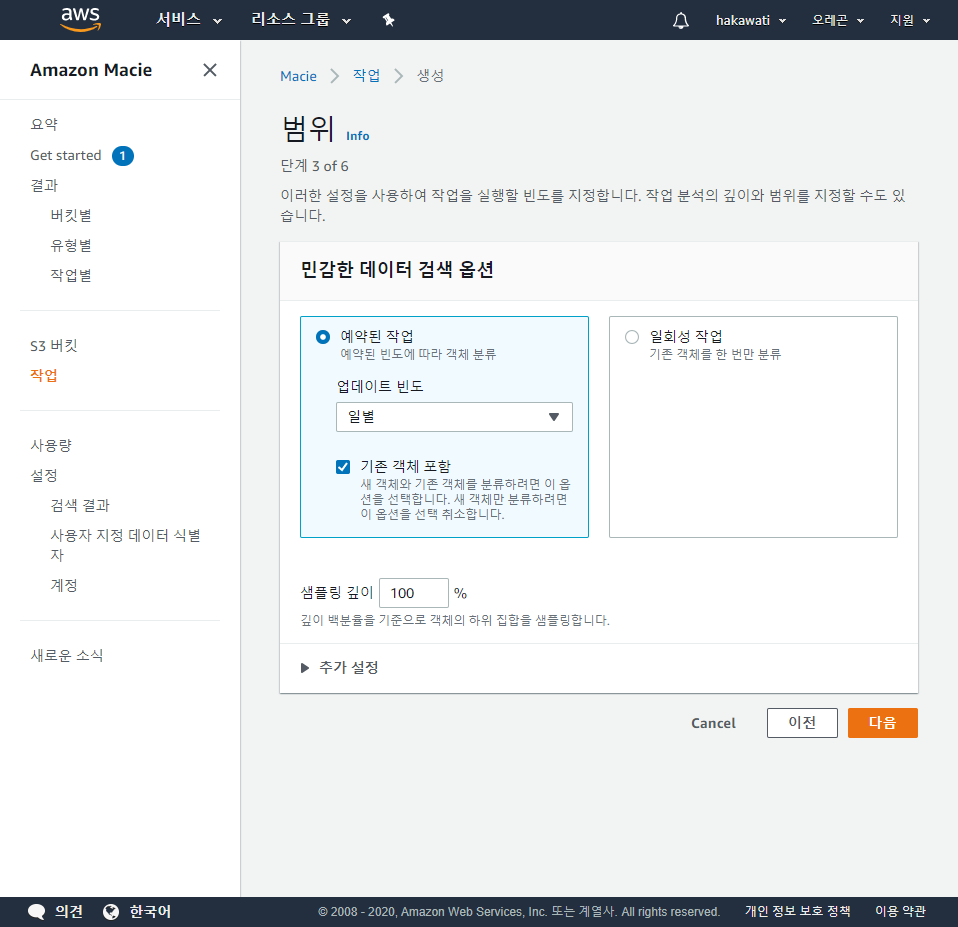Viewport: 958px width, 927px height.
Task: Uncheck the 기존 객체 포함 checkbox
Action: pos(343,467)
